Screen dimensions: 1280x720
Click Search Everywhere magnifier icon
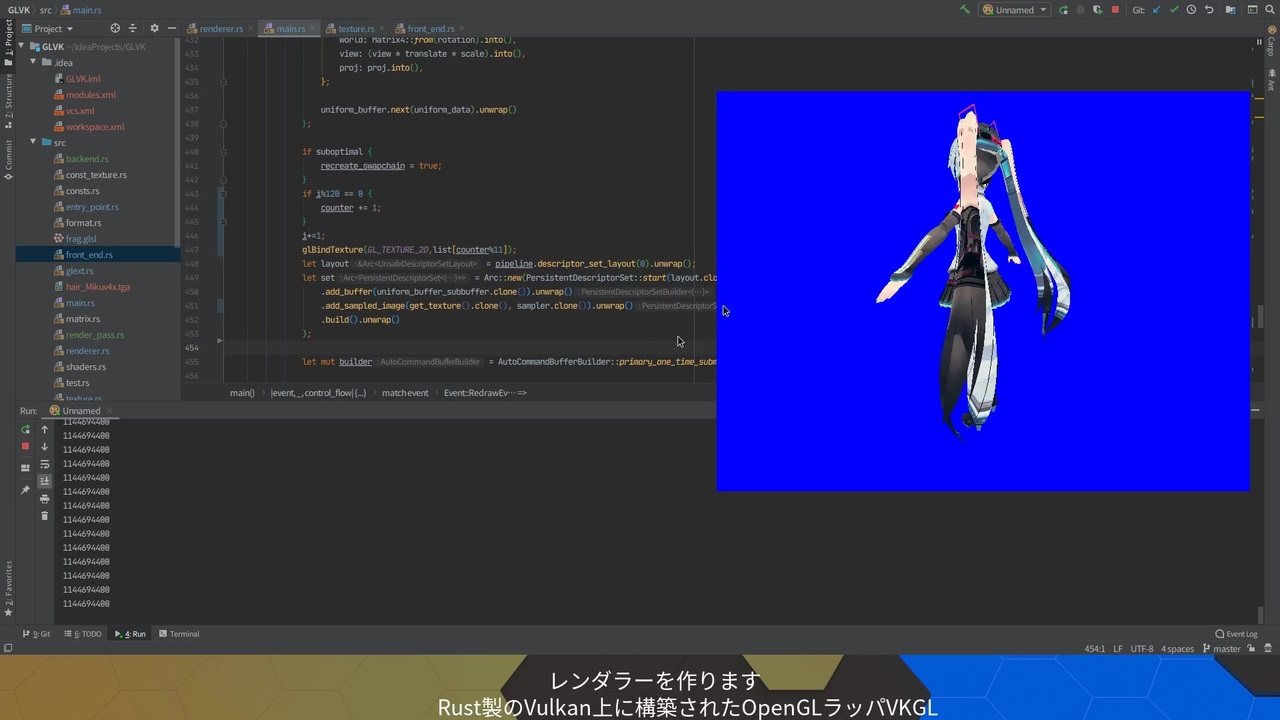[x=1269, y=10]
